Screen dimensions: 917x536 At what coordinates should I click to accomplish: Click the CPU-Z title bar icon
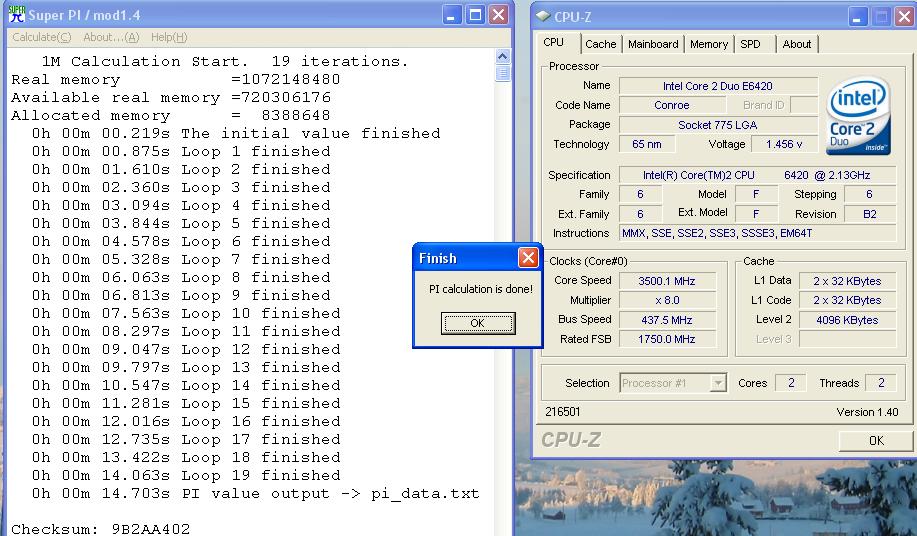pyautogui.click(x=543, y=16)
